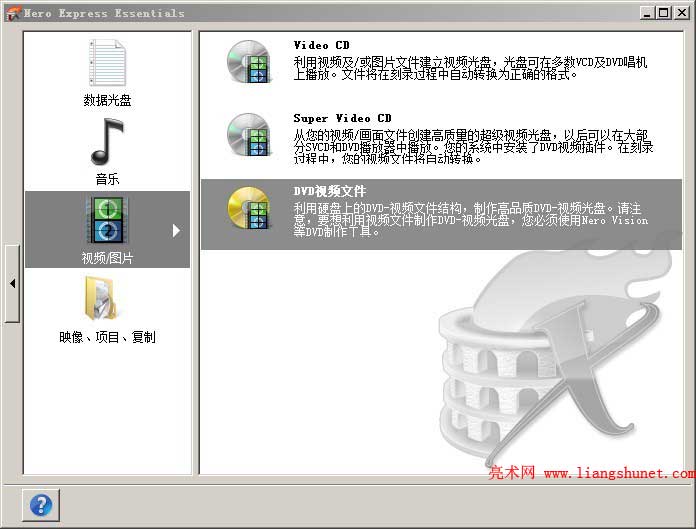This screenshot has width=696, height=529.
Task: Choose the Video CD title
Action: (x=321, y=45)
